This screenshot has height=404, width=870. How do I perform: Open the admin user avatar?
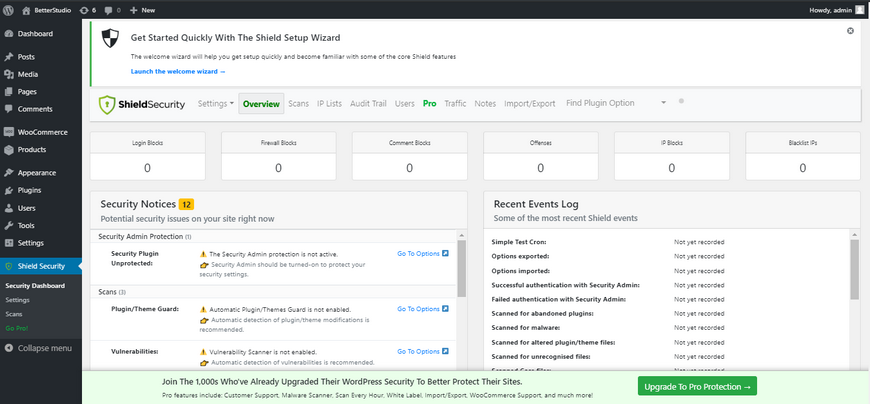tap(859, 9)
